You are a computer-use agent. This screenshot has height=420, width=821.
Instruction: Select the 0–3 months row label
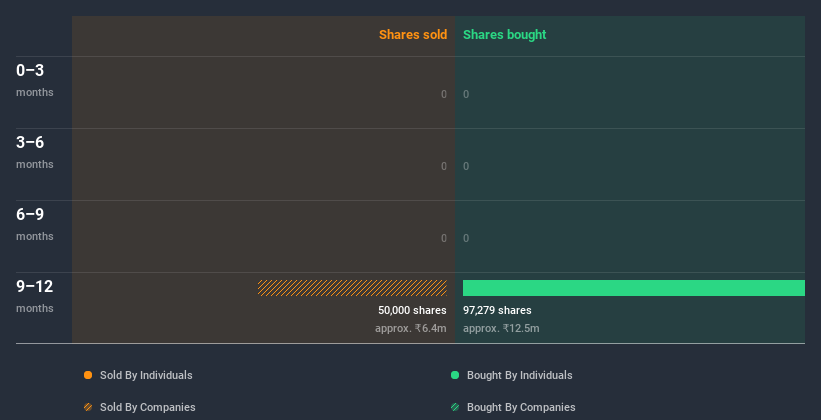pos(35,80)
